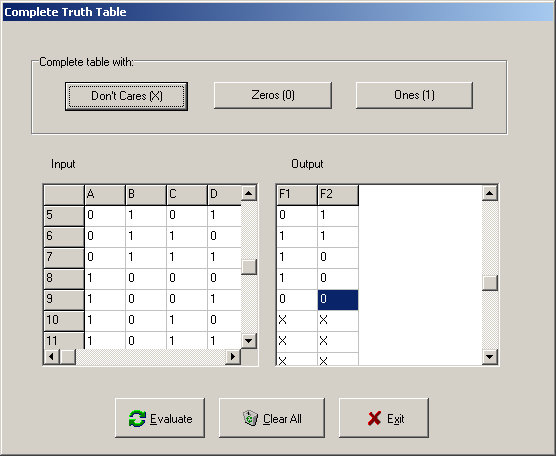Select row header 7 in Input table
This screenshot has width=556, height=456.
tap(64, 257)
